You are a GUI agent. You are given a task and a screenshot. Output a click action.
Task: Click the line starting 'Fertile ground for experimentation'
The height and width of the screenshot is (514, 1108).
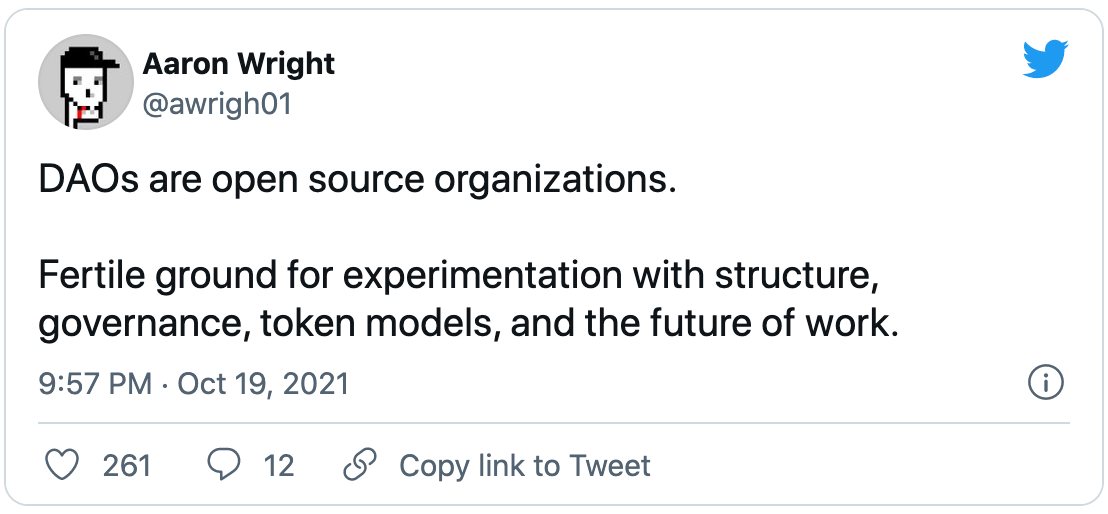coord(458,275)
